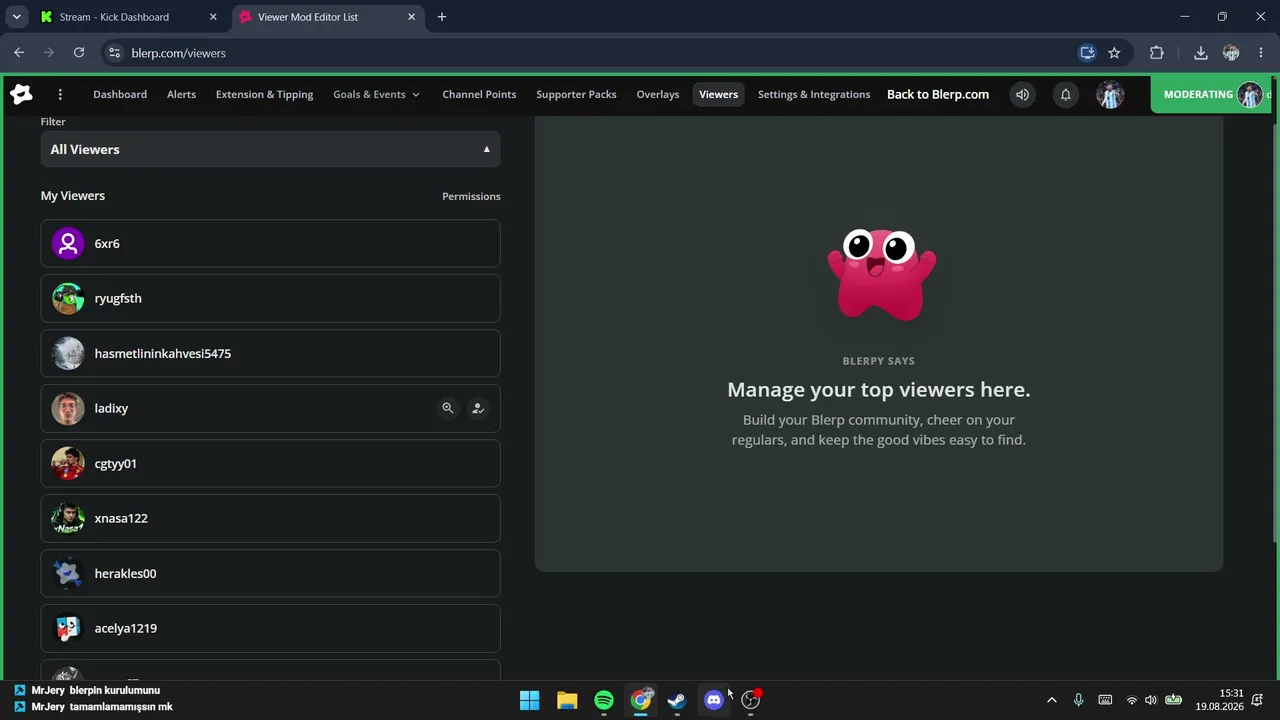Click the sound volume icon in Blerp header

click(1022, 95)
